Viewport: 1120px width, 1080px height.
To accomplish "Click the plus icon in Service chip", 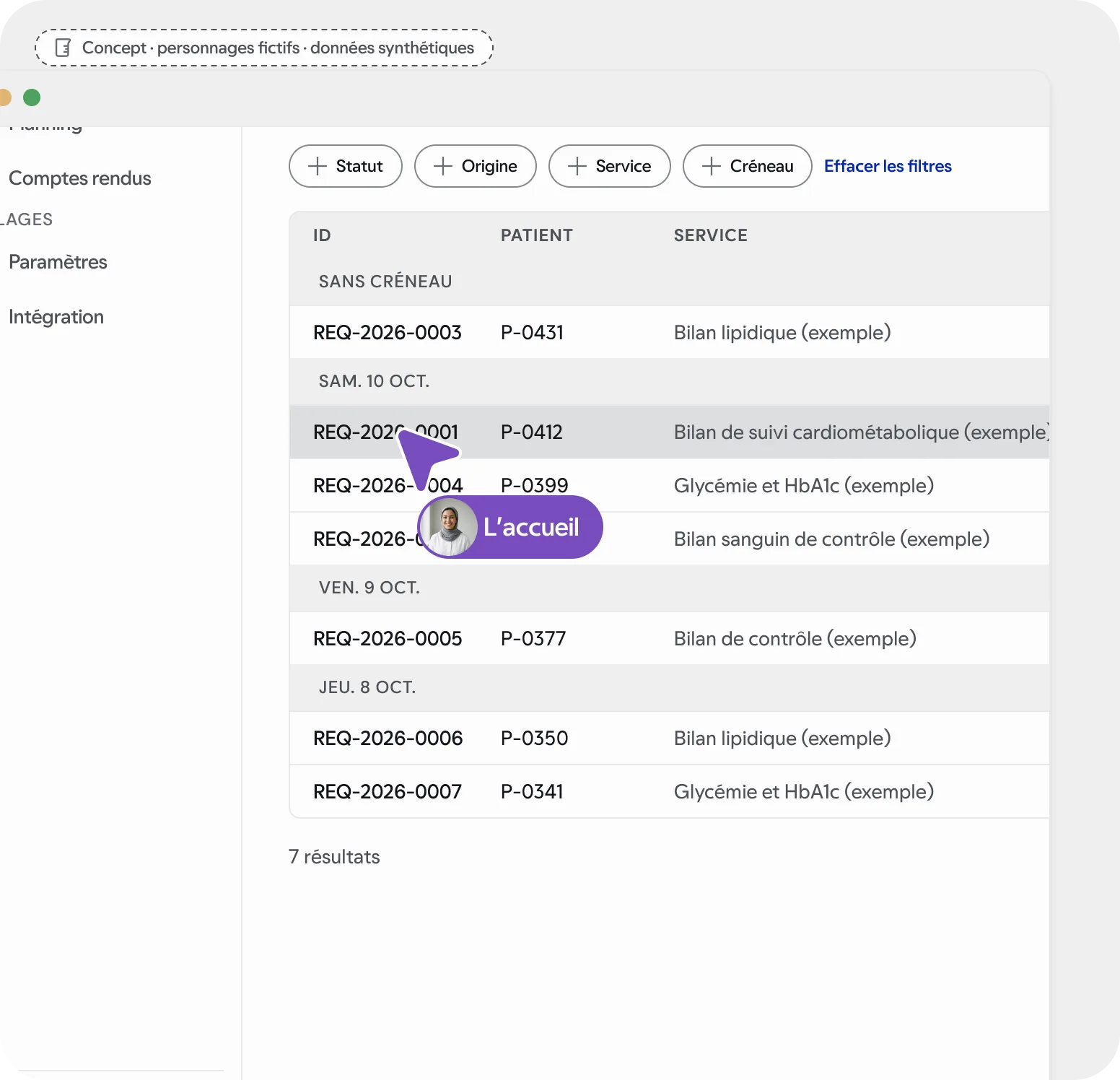I will point(577,166).
